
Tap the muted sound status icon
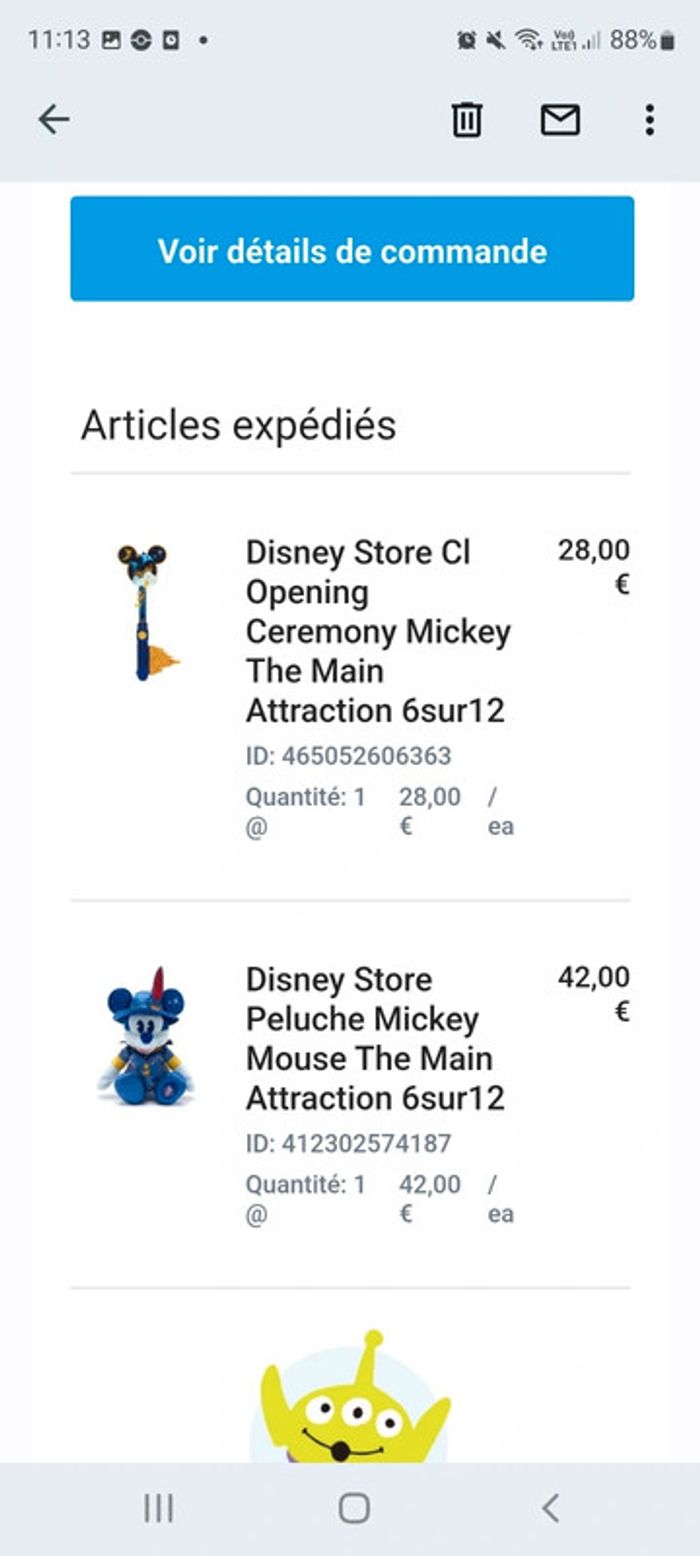click(495, 40)
